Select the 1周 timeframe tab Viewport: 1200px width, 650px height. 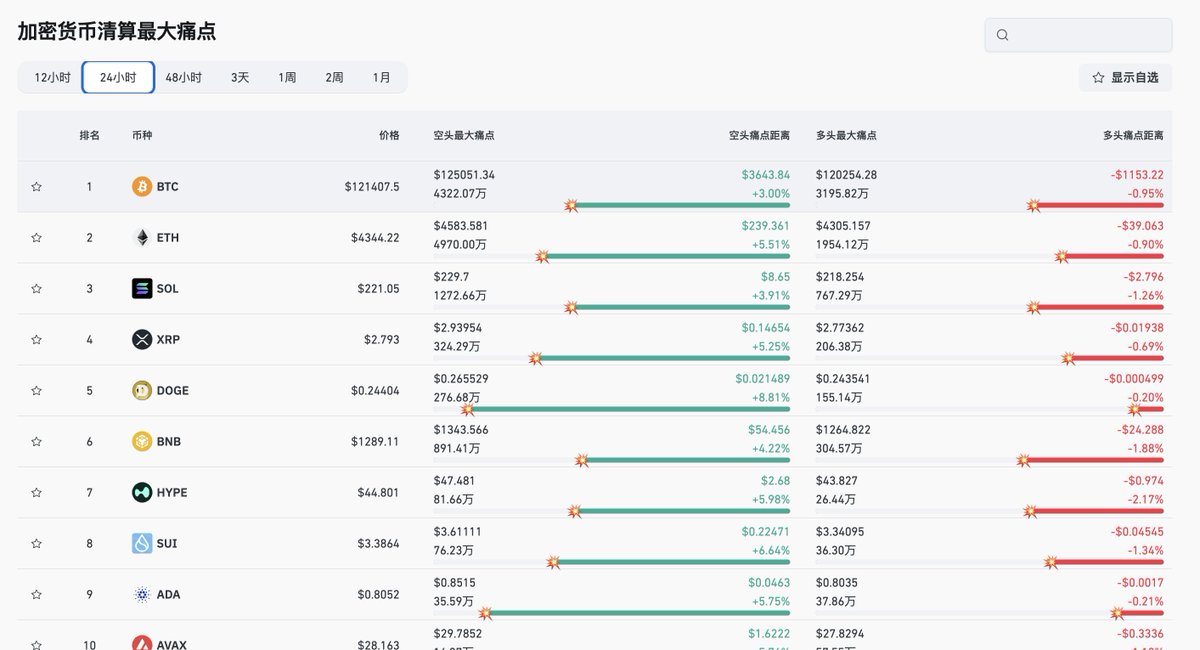tap(287, 77)
